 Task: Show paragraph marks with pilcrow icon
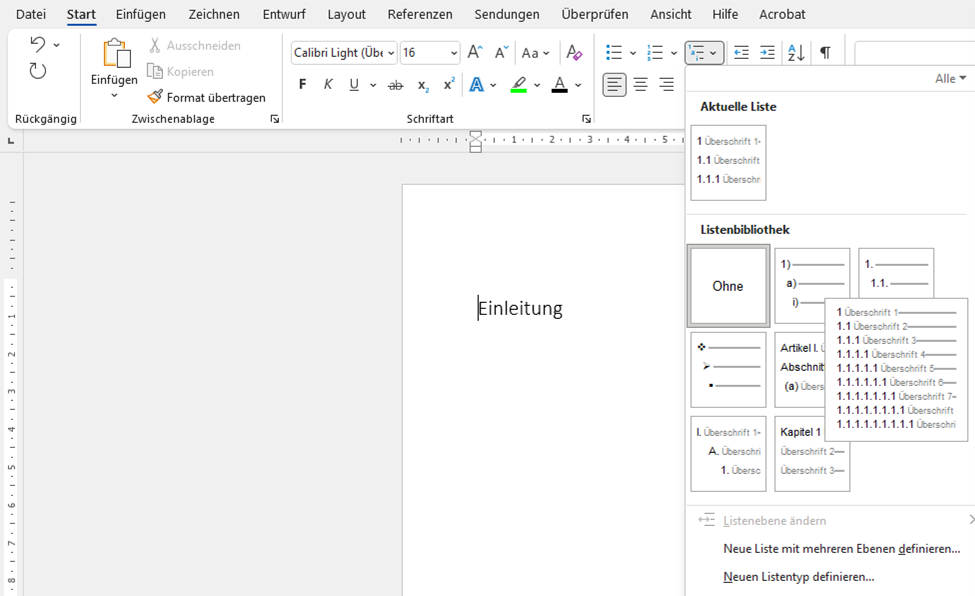(x=825, y=53)
